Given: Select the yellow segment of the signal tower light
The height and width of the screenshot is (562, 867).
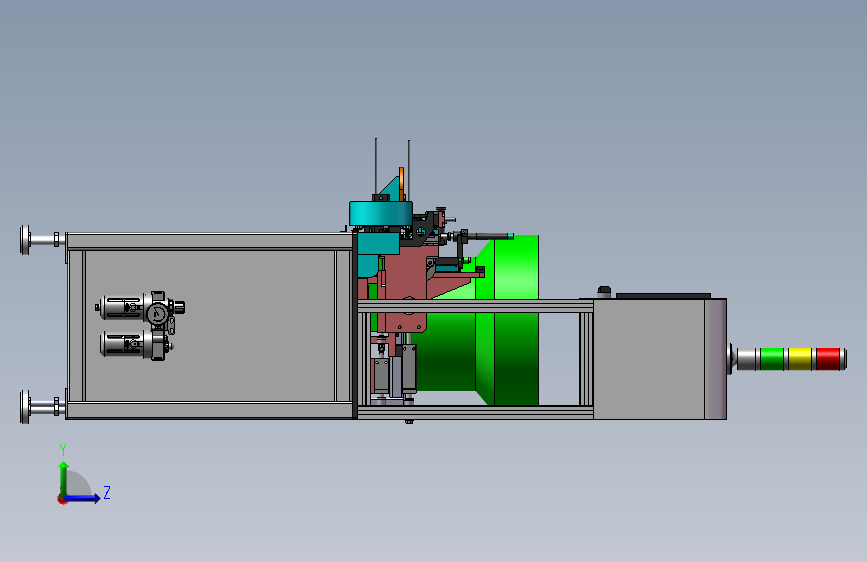Looking at the screenshot, I should click(x=800, y=359).
